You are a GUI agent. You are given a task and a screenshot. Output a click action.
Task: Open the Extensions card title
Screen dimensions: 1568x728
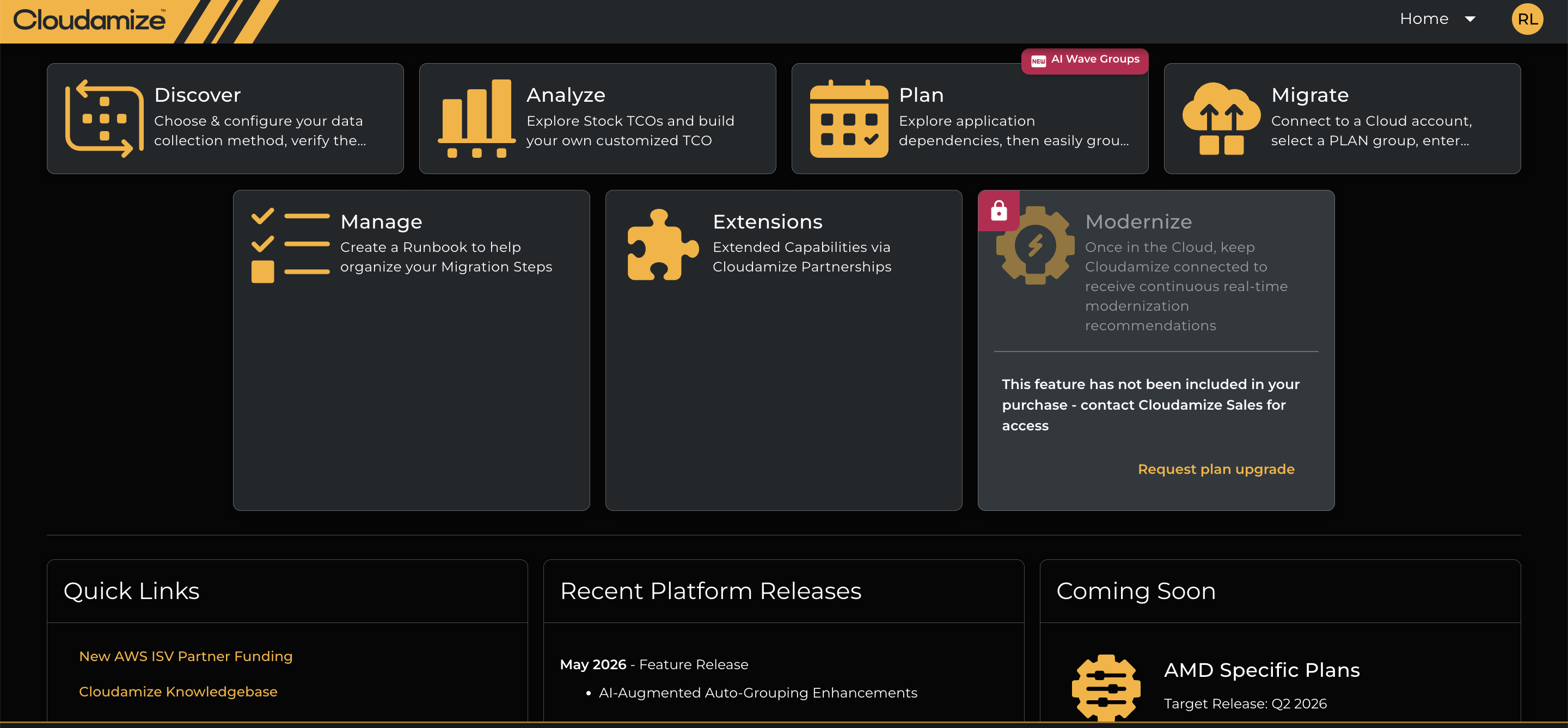(x=768, y=221)
